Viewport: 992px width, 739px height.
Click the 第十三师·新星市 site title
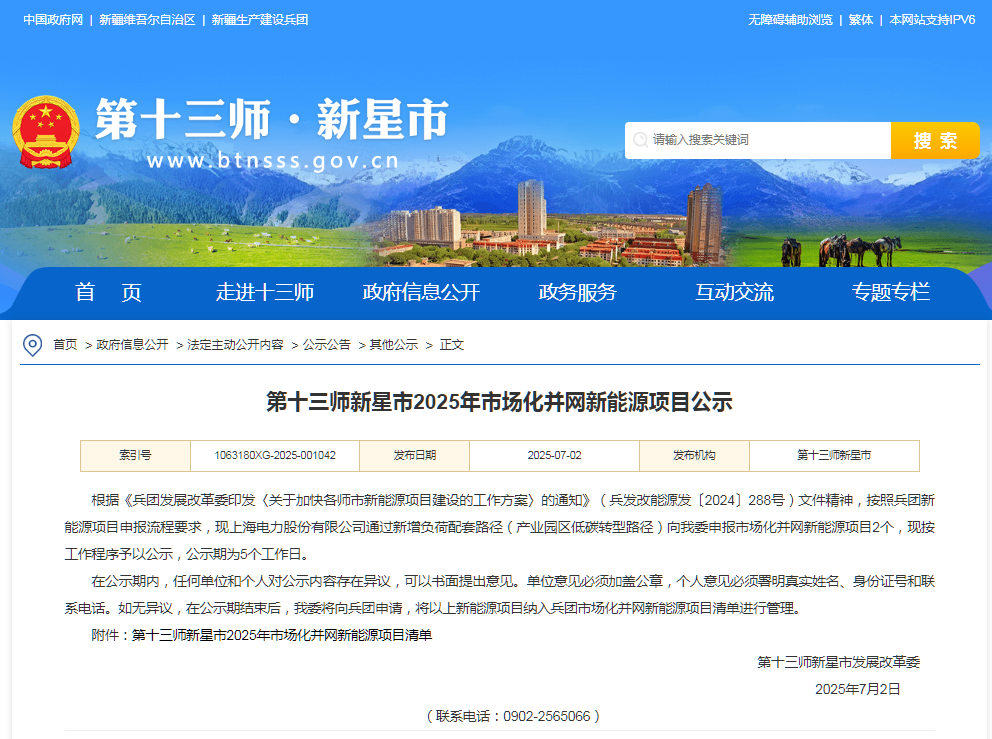(x=271, y=122)
